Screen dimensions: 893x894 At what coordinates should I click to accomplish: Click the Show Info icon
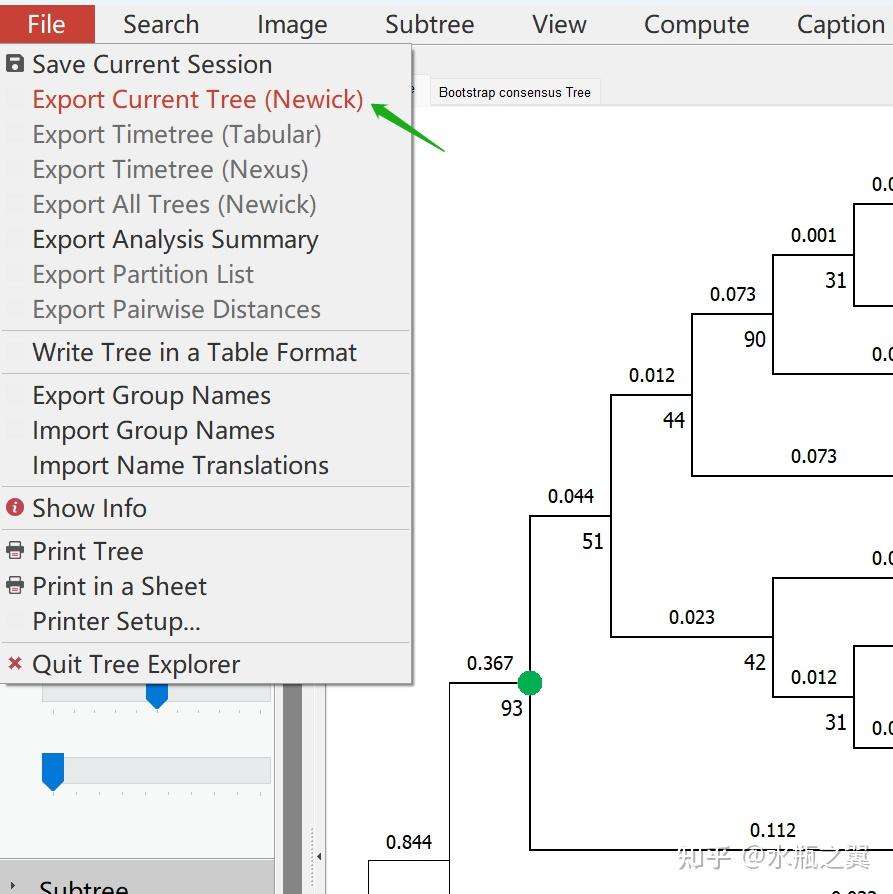(15, 508)
